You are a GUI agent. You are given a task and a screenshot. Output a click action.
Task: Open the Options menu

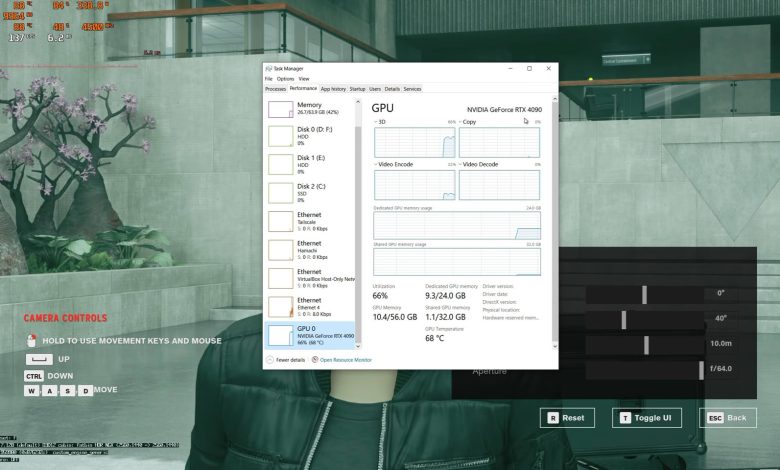[286, 79]
